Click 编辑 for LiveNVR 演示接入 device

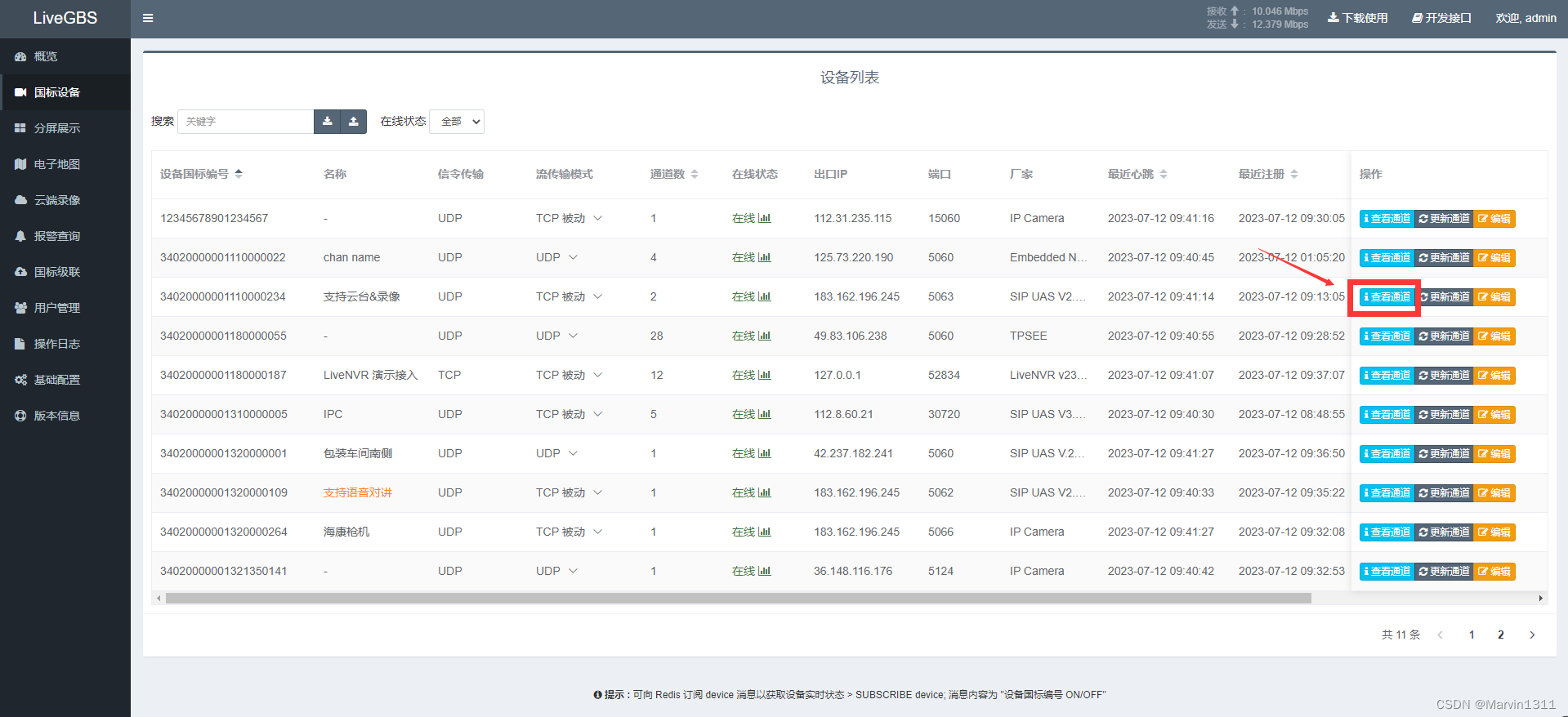pos(1494,376)
